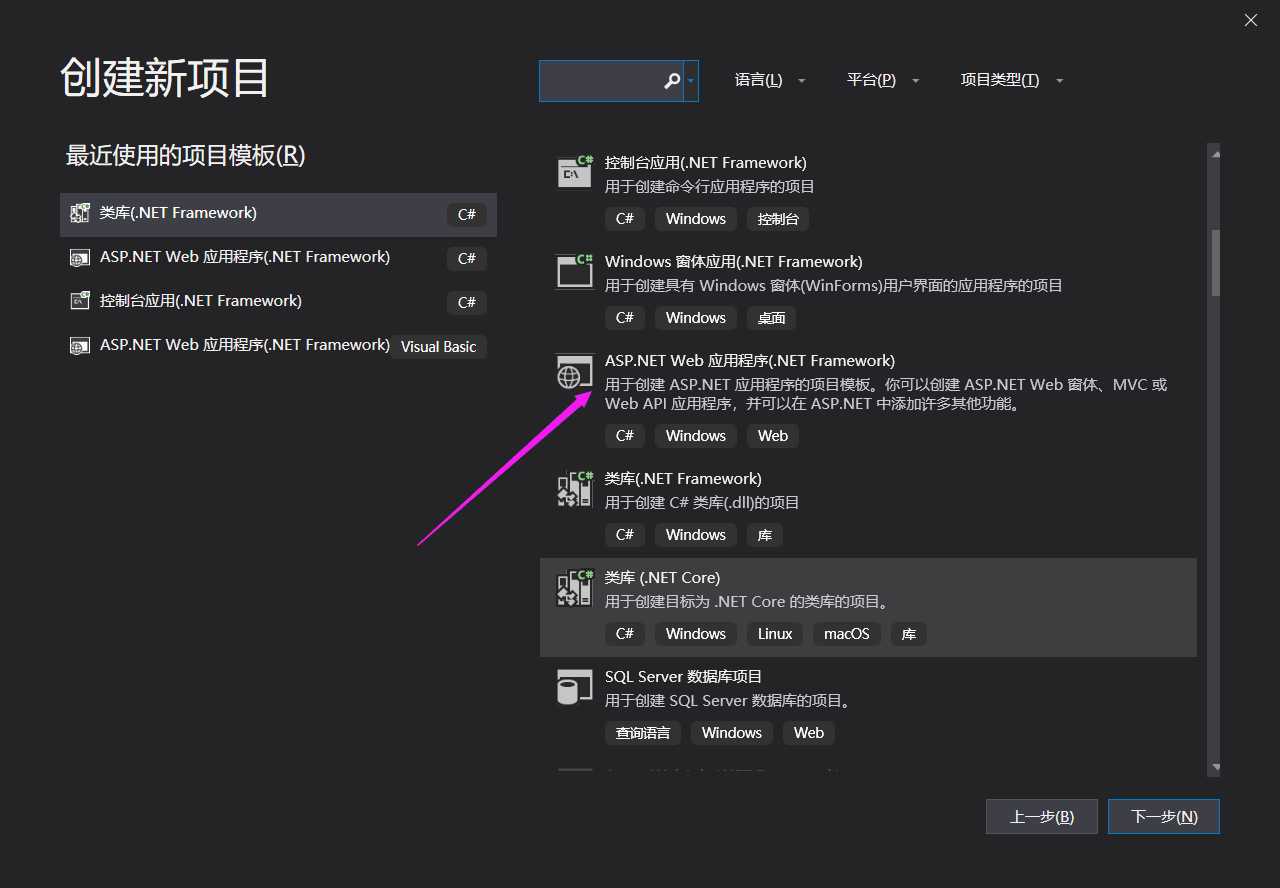Select recent C# ASP.NET Web 应用程序 template
Screen dimensions: 1280x888
pos(278,258)
